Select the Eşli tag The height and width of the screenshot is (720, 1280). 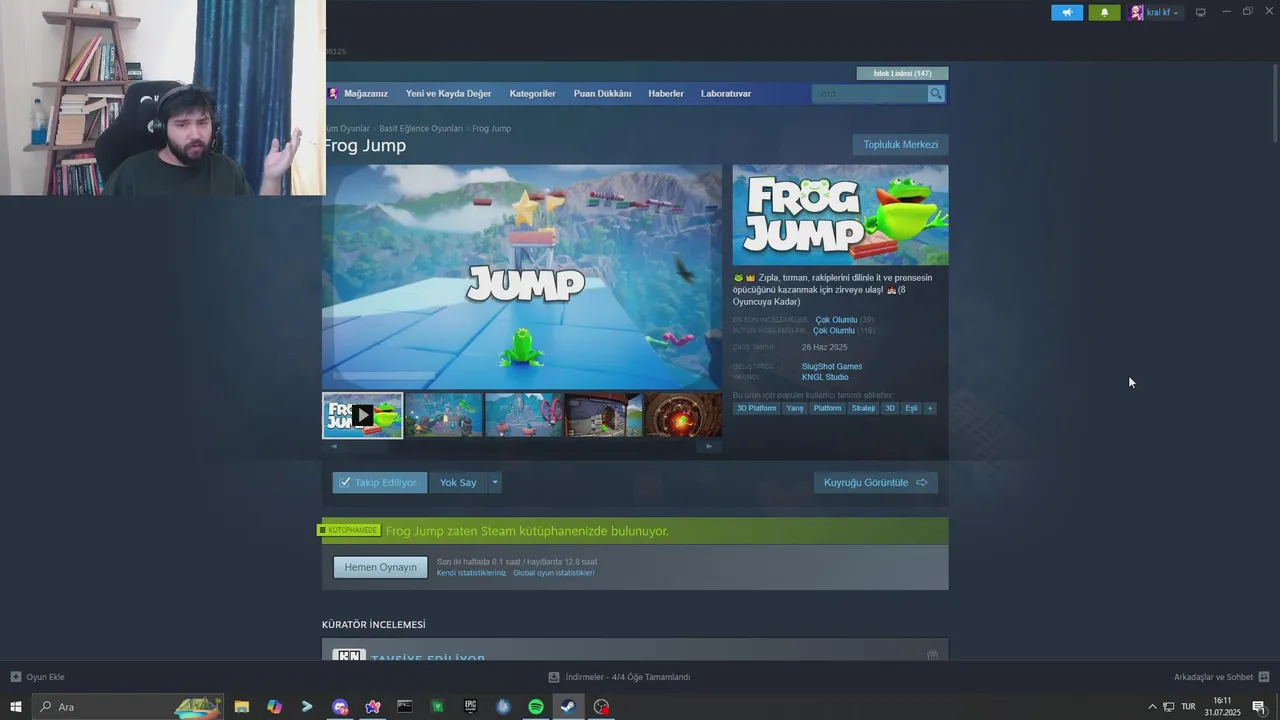[911, 408]
